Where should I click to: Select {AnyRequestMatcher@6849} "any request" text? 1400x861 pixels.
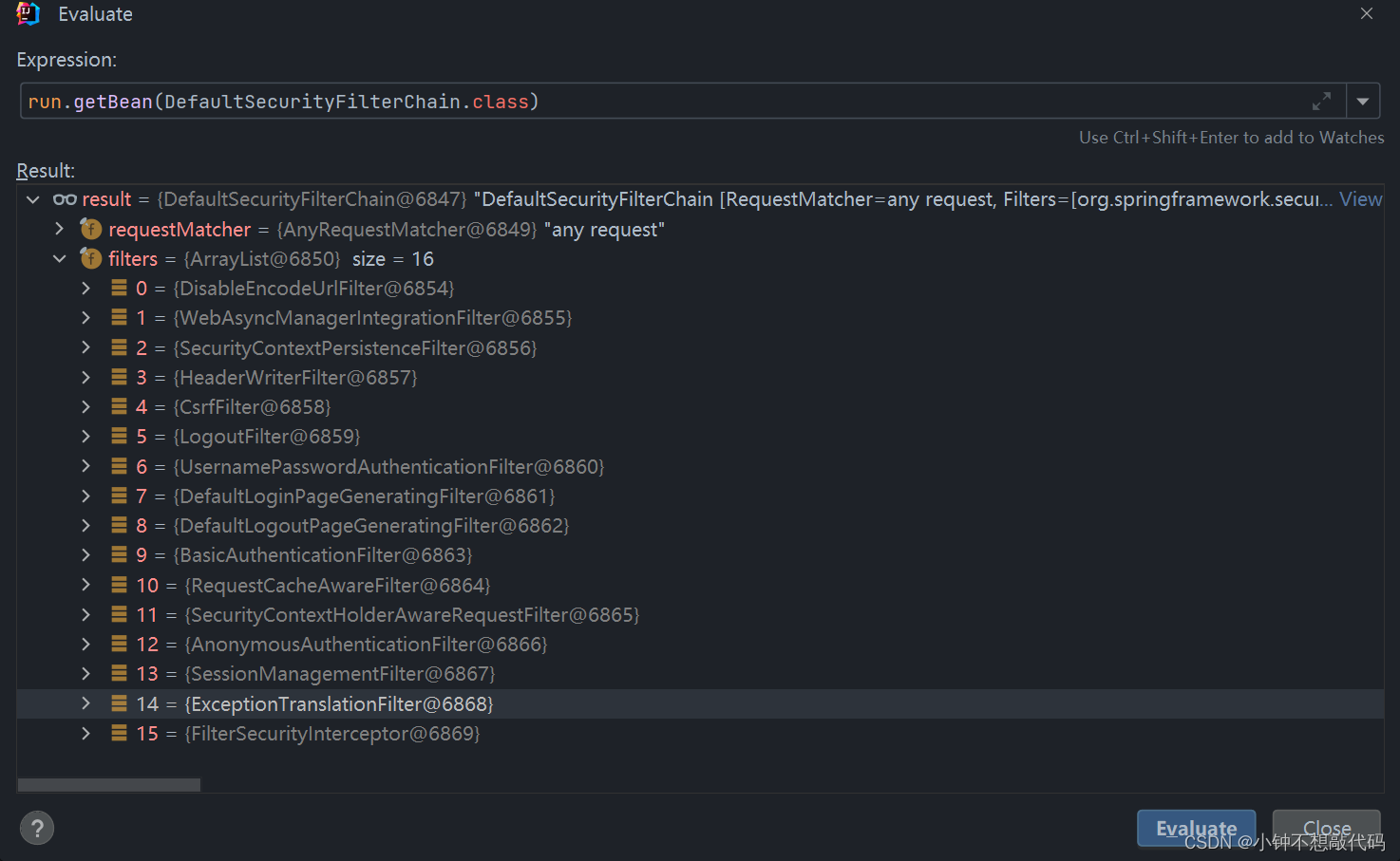[x=470, y=230]
